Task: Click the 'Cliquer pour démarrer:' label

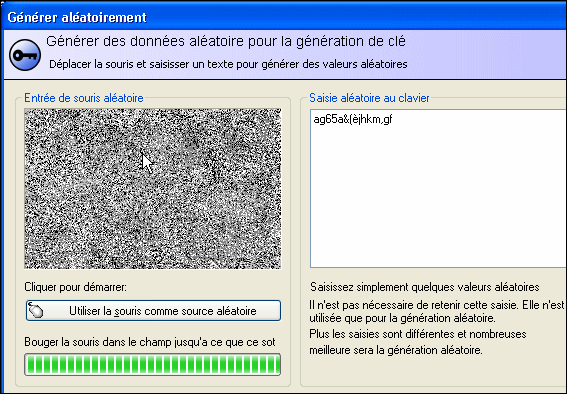Action: click(75, 287)
